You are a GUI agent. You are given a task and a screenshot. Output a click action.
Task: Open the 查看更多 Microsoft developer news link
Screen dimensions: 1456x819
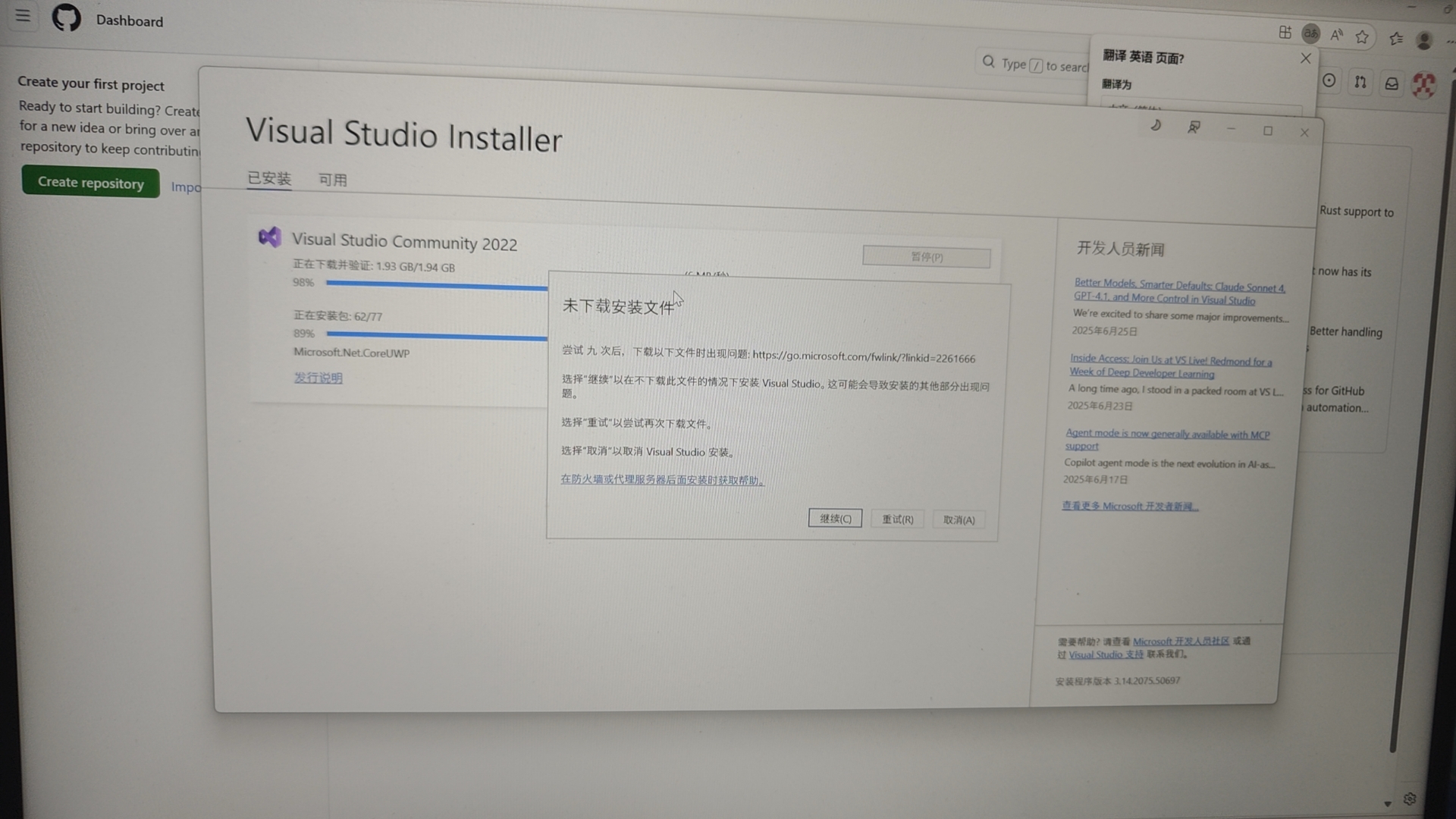point(1130,506)
